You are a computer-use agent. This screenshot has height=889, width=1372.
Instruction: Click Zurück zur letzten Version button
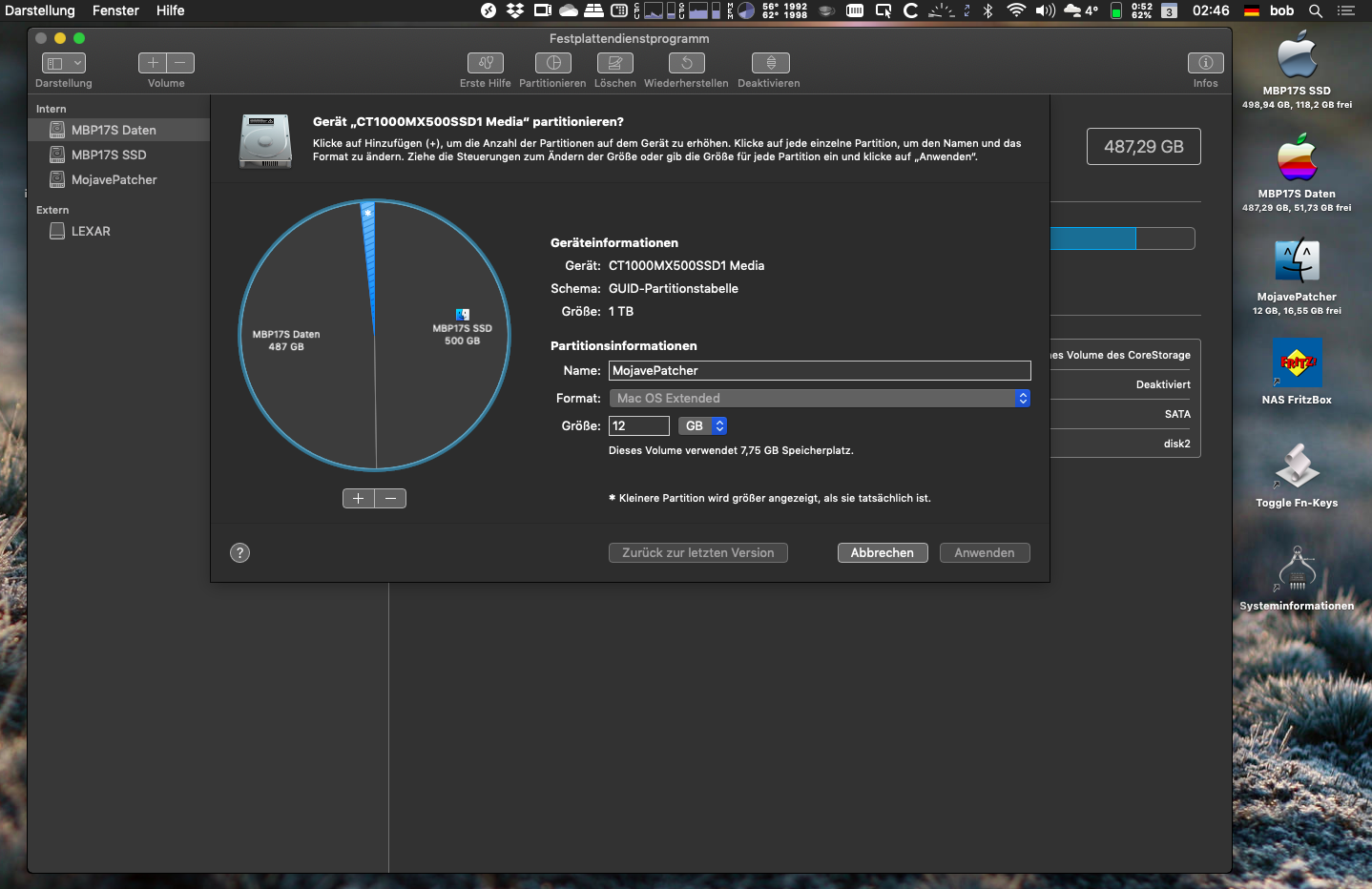[697, 553]
